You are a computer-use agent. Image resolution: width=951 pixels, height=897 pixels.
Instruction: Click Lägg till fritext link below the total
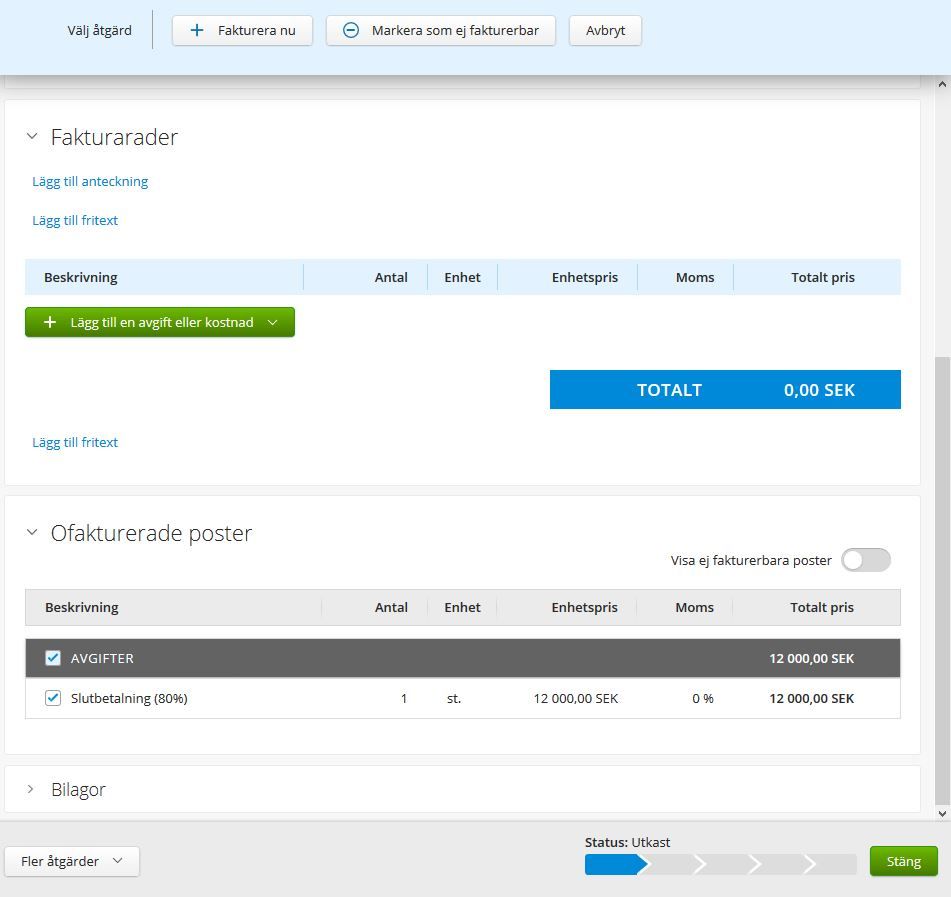click(x=75, y=442)
